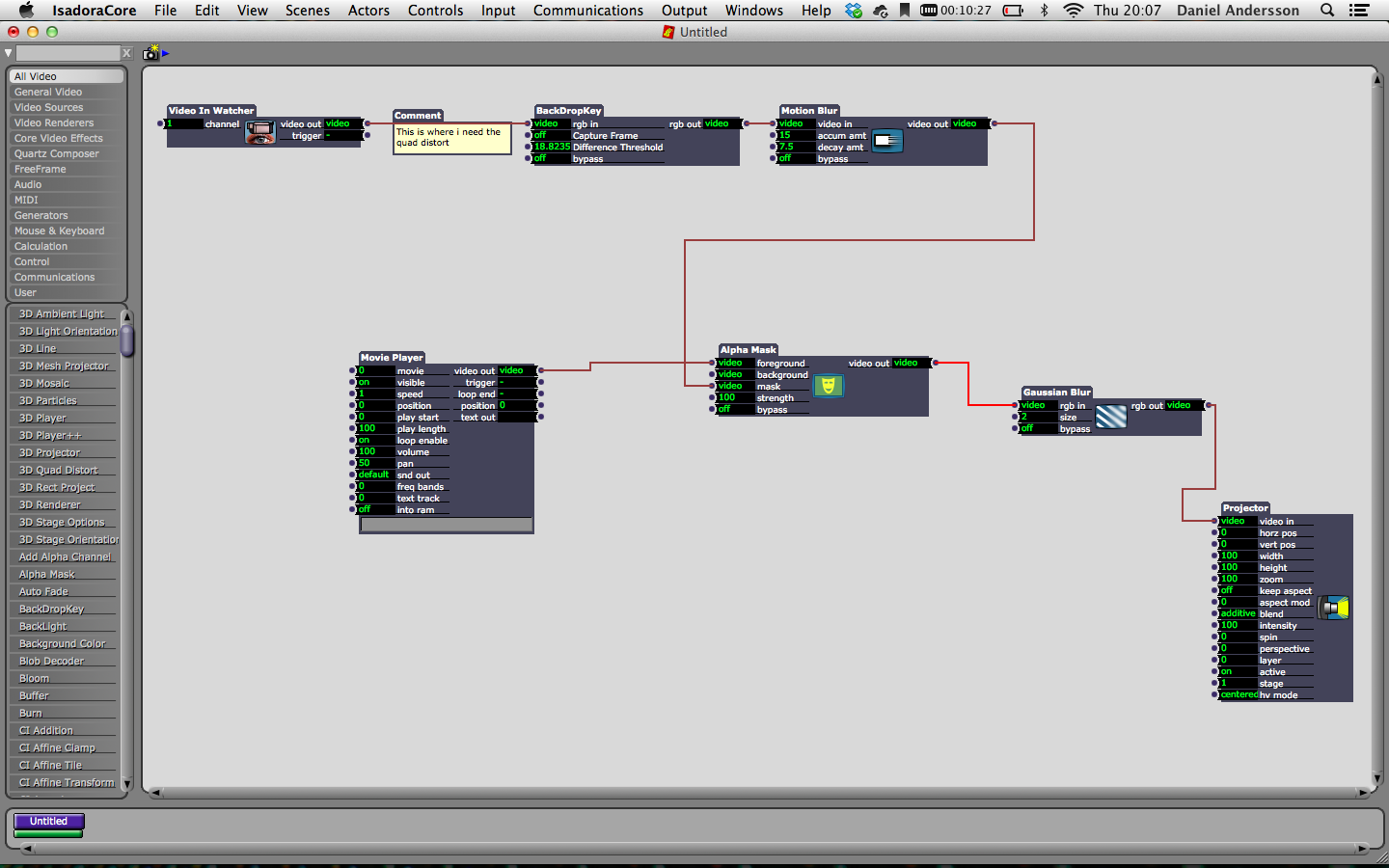Image resolution: width=1389 pixels, height=868 pixels.
Task: Open Spotlight search in the menu bar
Action: point(1327,11)
